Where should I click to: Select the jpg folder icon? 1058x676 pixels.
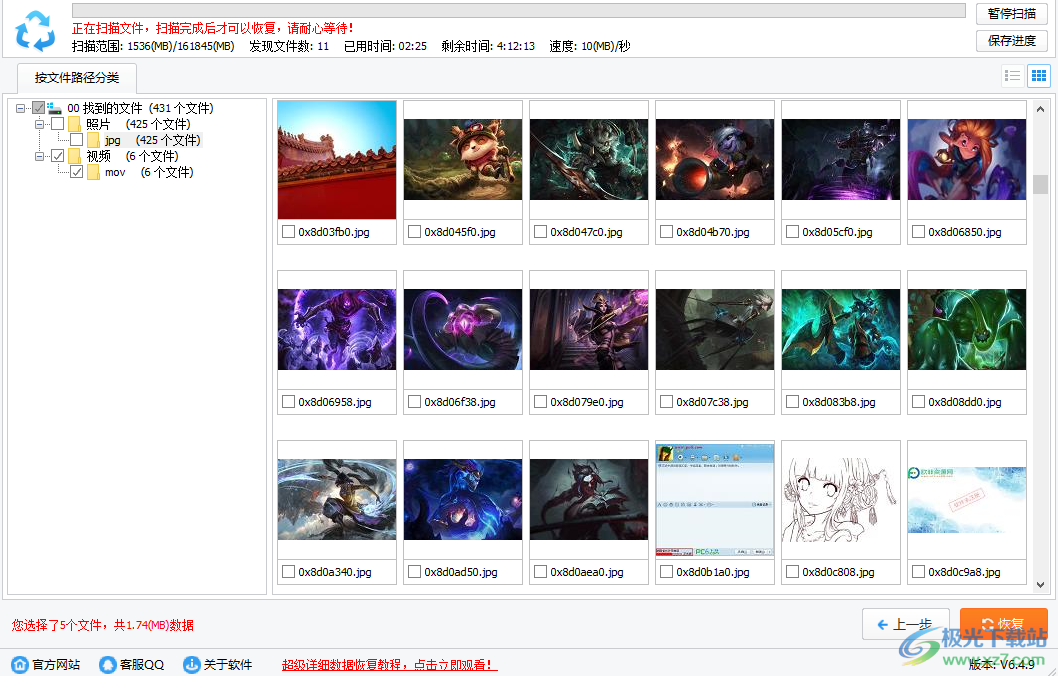tap(93, 140)
